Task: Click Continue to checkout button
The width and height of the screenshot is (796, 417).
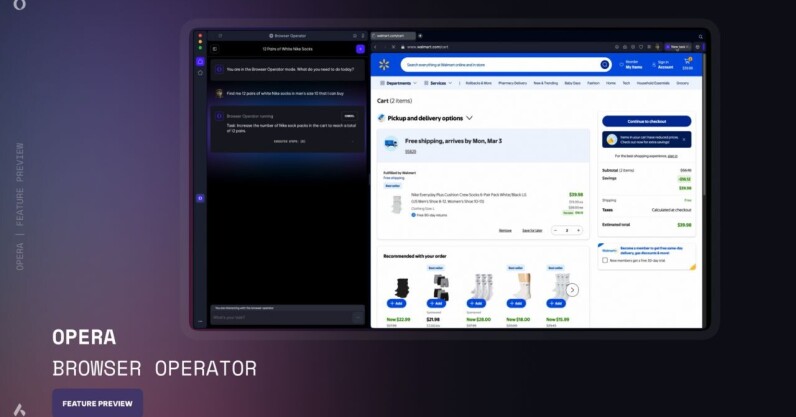Action: pyautogui.click(x=647, y=121)
